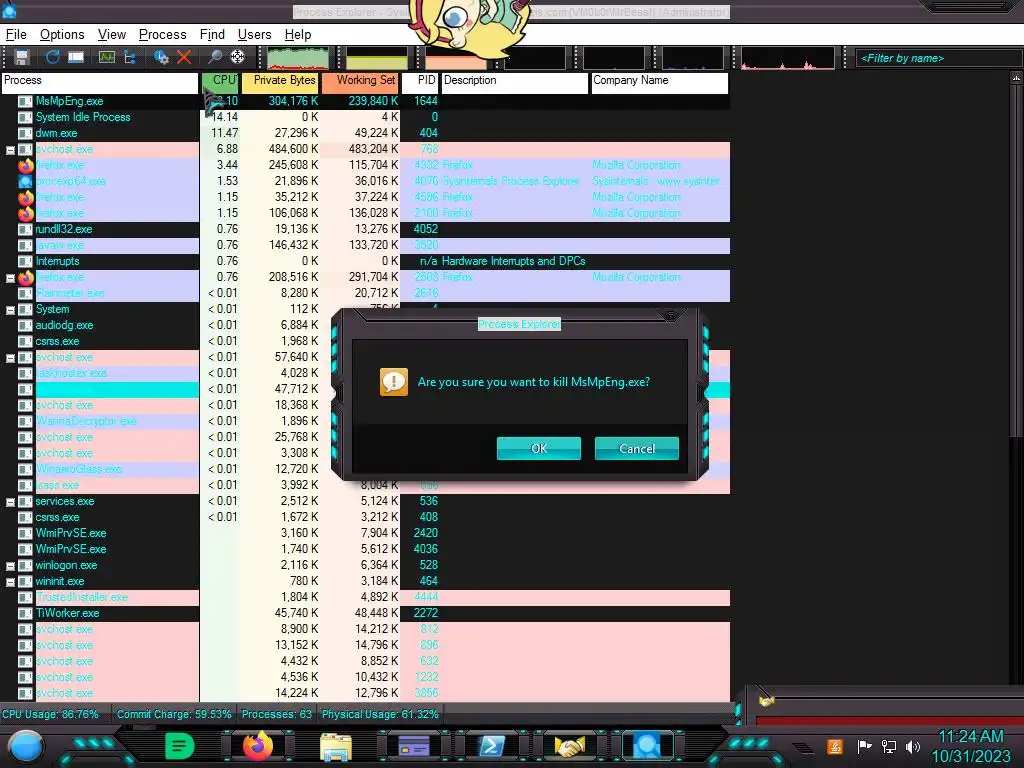Open the View menu
The width and height of the screenshot is (1024, 768).
112,35
